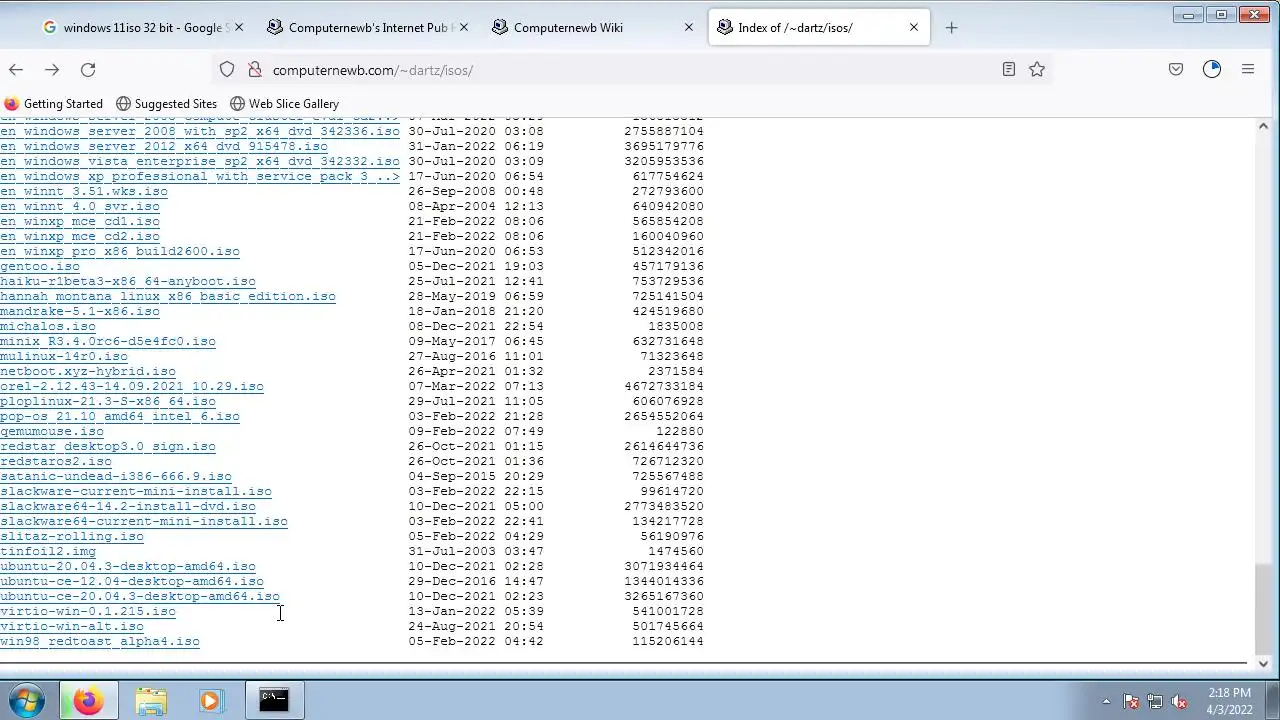
Task: Click the network tray icon
Action: pyautogui.click(x=1155, y=701)
